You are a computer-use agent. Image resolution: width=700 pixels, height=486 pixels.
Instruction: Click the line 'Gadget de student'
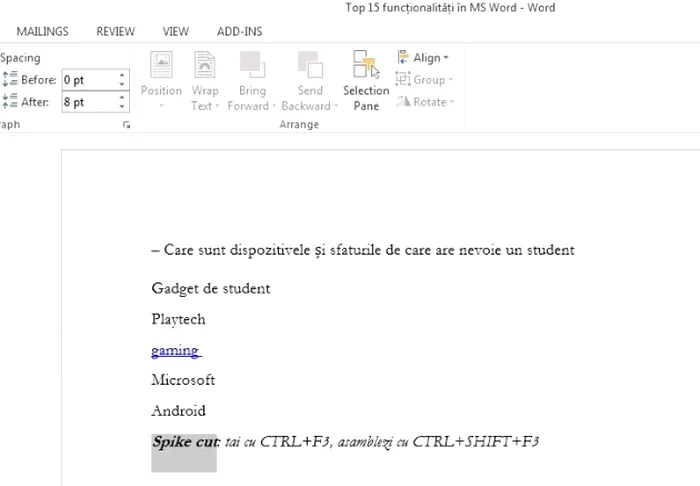[x=211, y=289]
